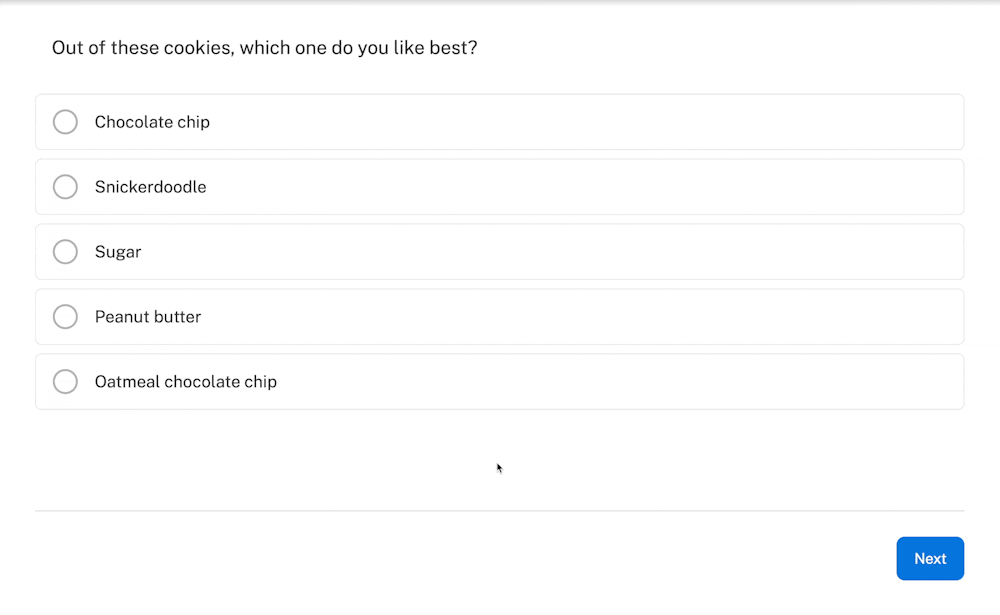Viewport: 1000px width, 615px height.
Task: Click the Sugar option card
Action: (600, 252)
